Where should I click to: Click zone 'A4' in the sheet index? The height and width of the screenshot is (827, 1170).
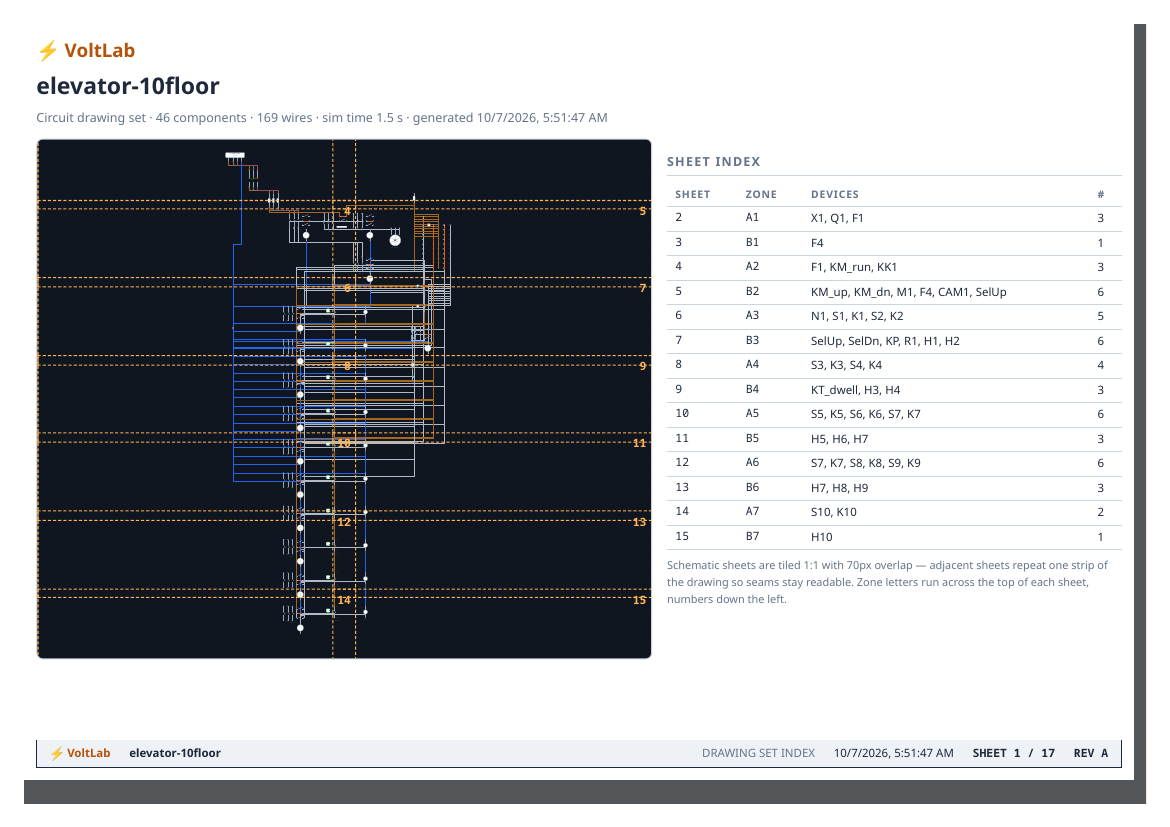(x=752, y=365)
